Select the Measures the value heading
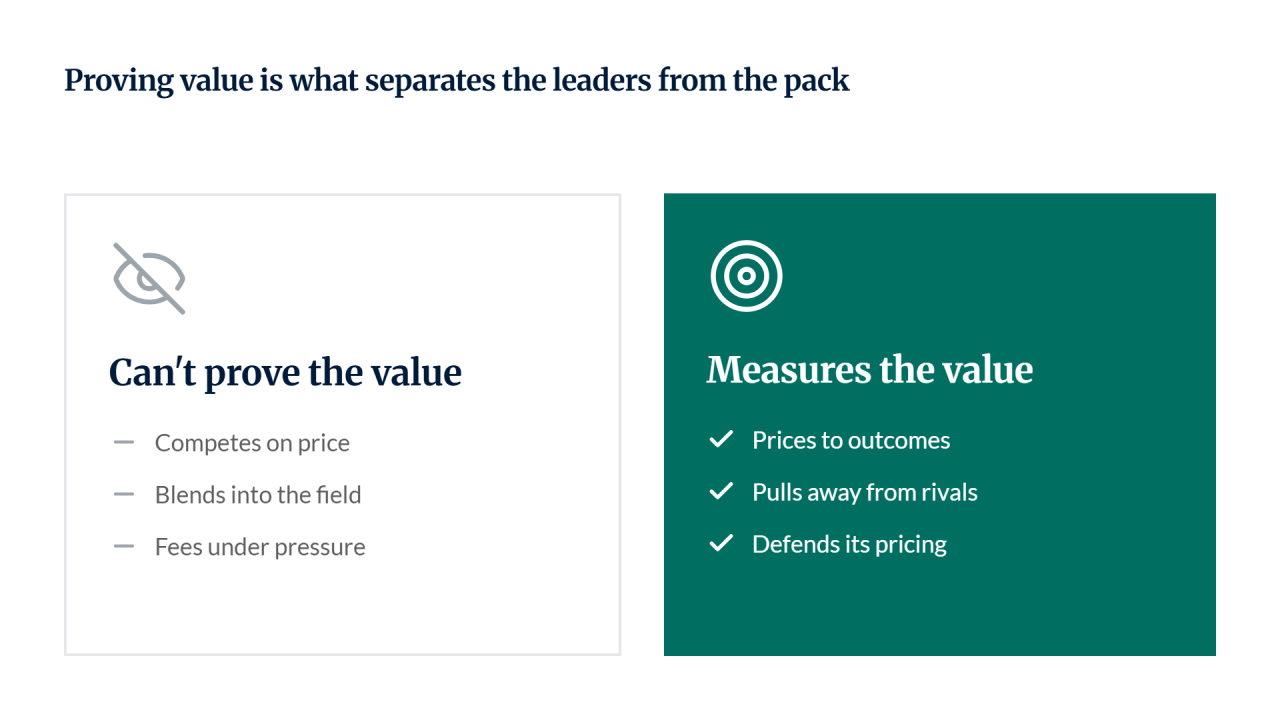The height and width of the screenshot is (720, 1280). (870, 370)
